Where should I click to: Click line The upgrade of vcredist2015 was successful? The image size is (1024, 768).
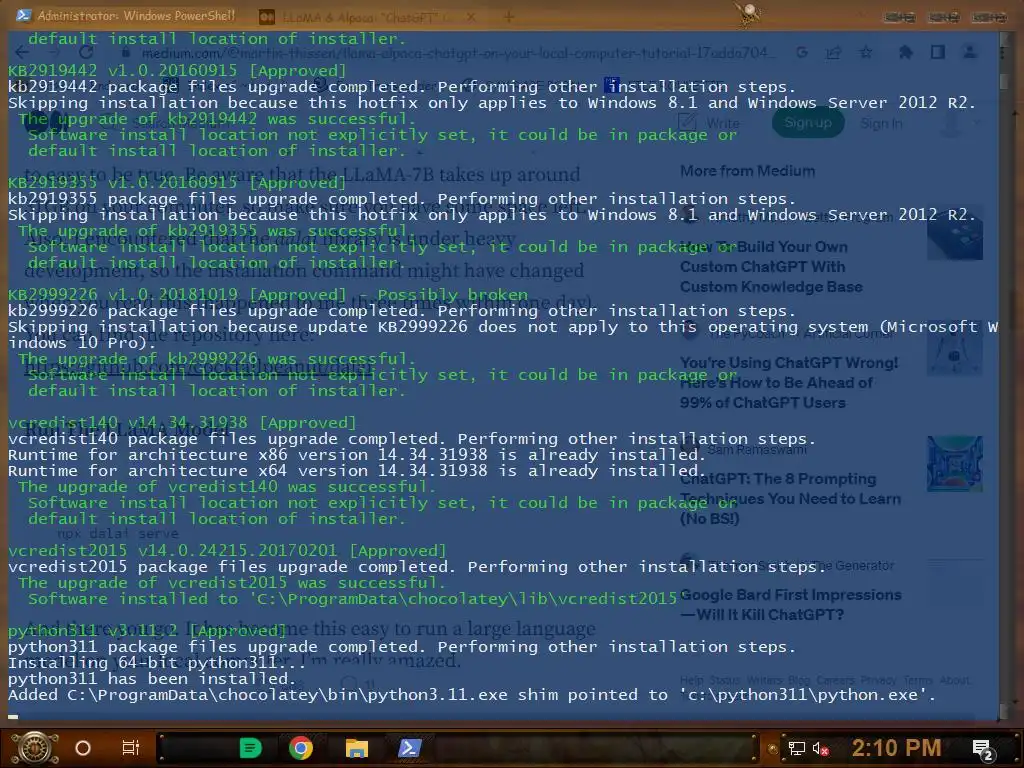click(x=231, y=583)
